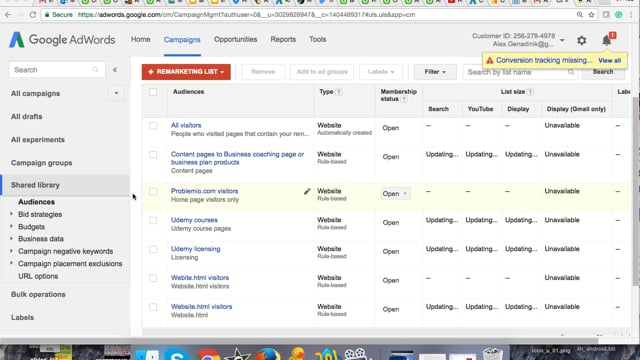Expand Budgets in Shared library
Viewport: 640px width, 360px height.
(x=11, y=226)
